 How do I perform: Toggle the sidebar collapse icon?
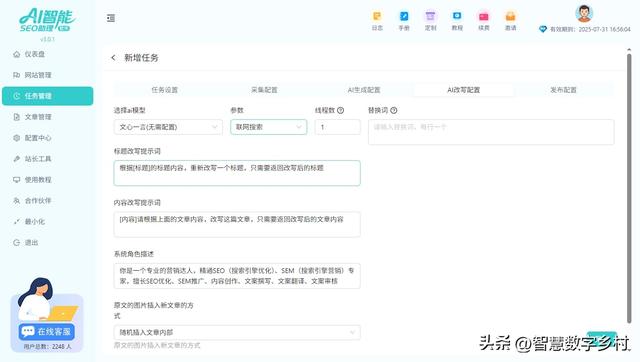pyautogui.click(x=111, y=18)
